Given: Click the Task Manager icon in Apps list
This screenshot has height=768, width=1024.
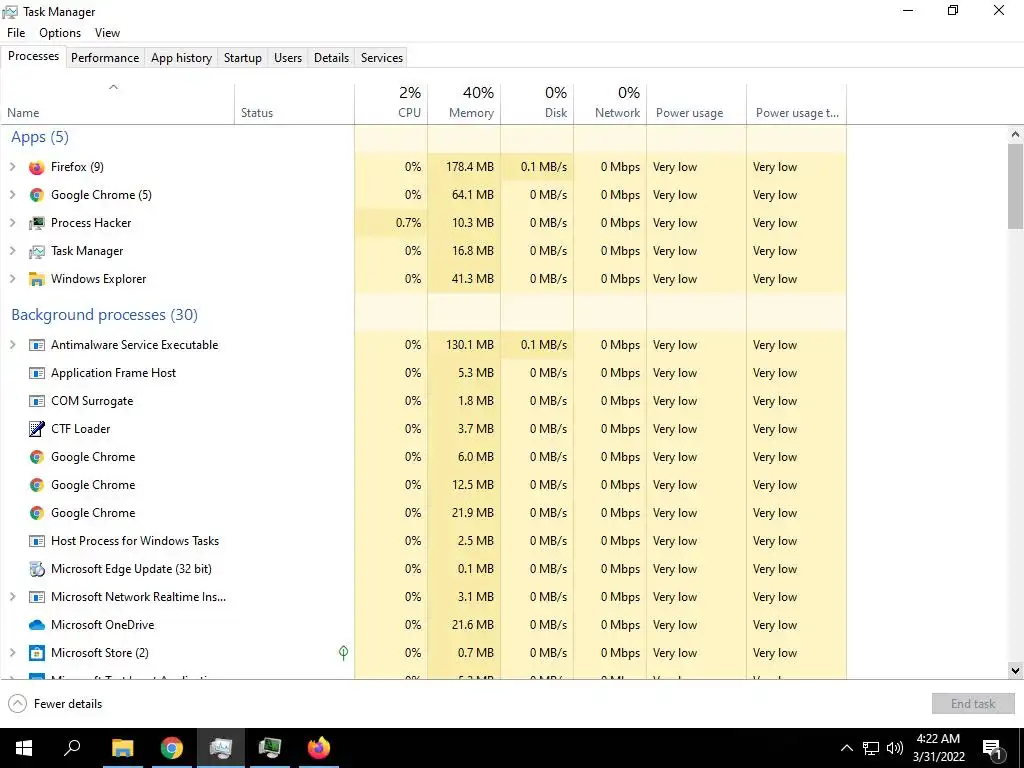Looking at the screenshot, I should tap(37, 251).
